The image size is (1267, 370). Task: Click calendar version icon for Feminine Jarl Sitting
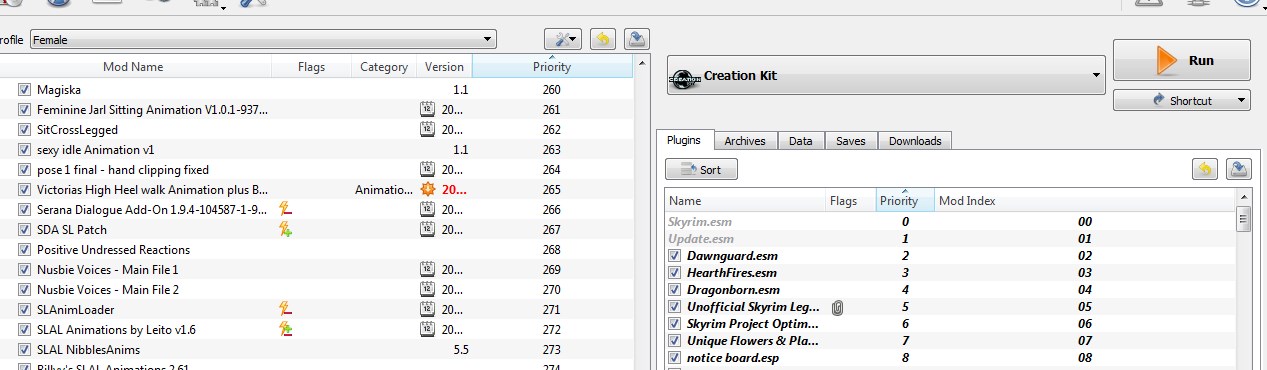point(427,110)
